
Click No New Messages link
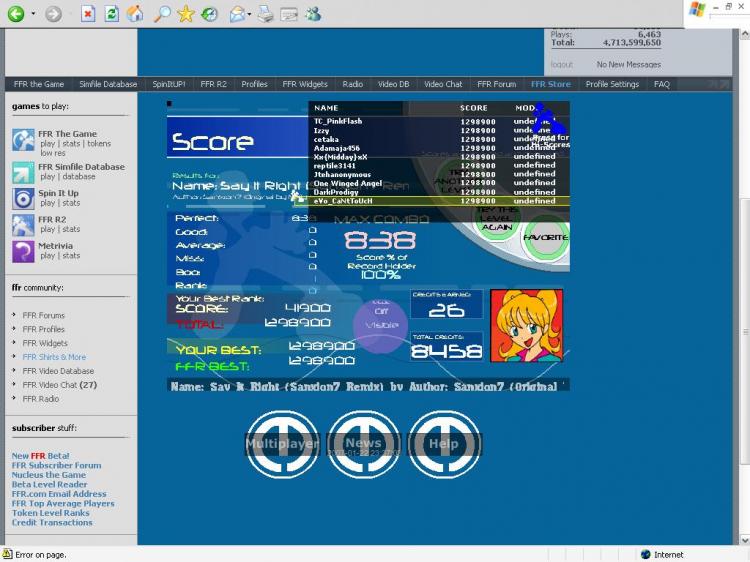point(629,64)
